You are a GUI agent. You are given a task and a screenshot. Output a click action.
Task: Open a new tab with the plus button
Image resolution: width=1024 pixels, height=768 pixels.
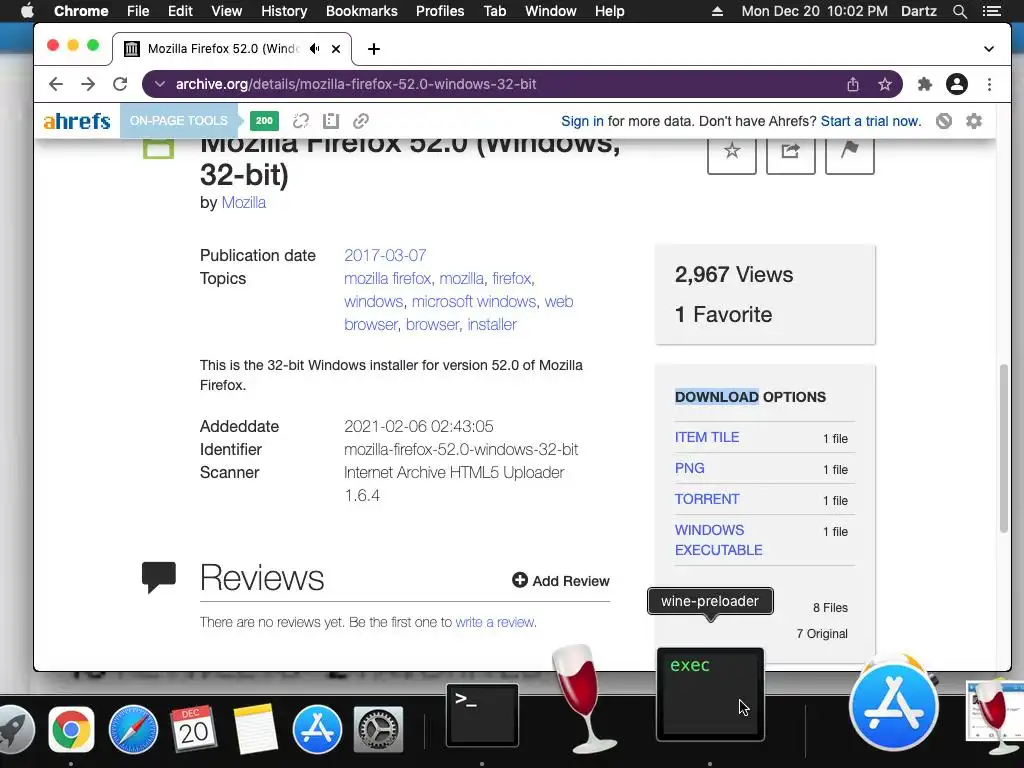374,49
